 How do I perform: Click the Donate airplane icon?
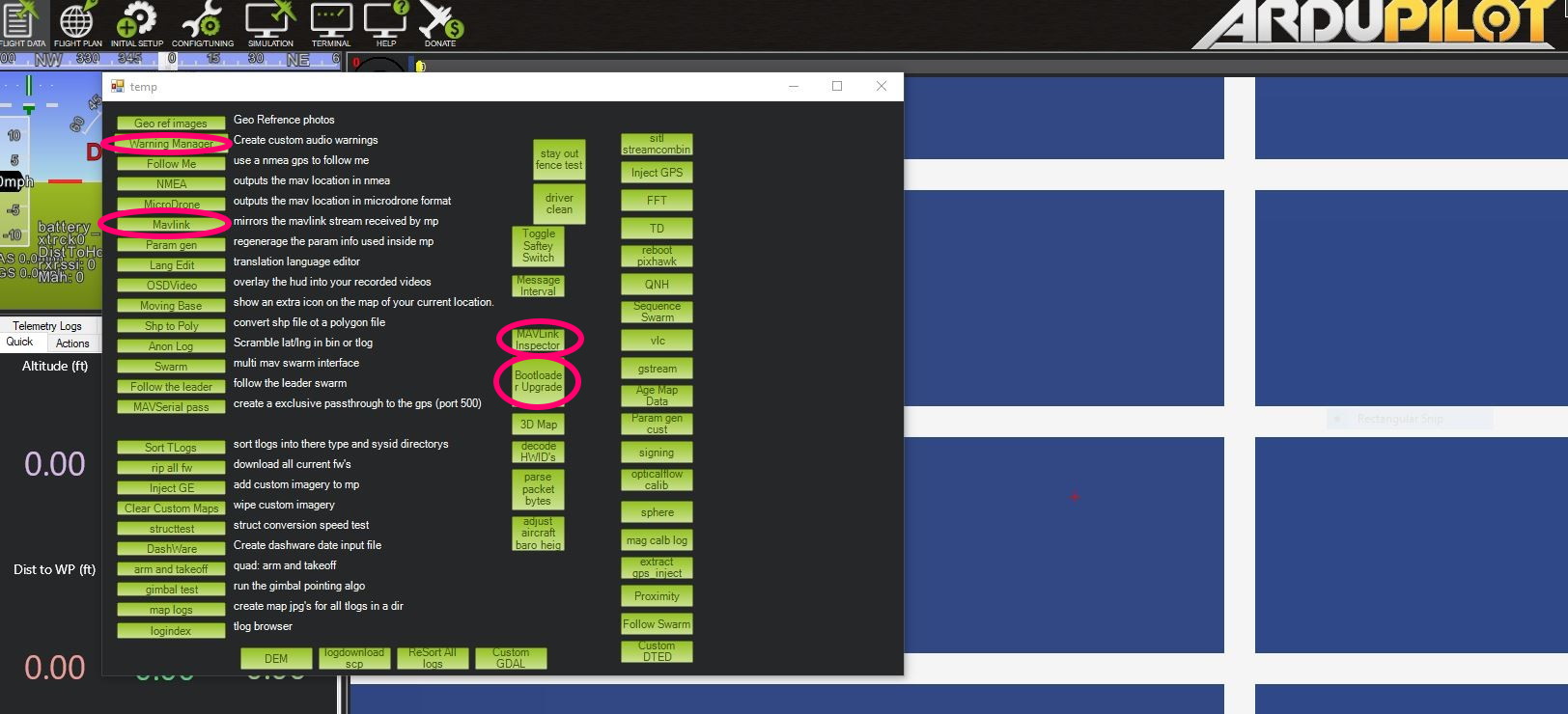[440, 23]
